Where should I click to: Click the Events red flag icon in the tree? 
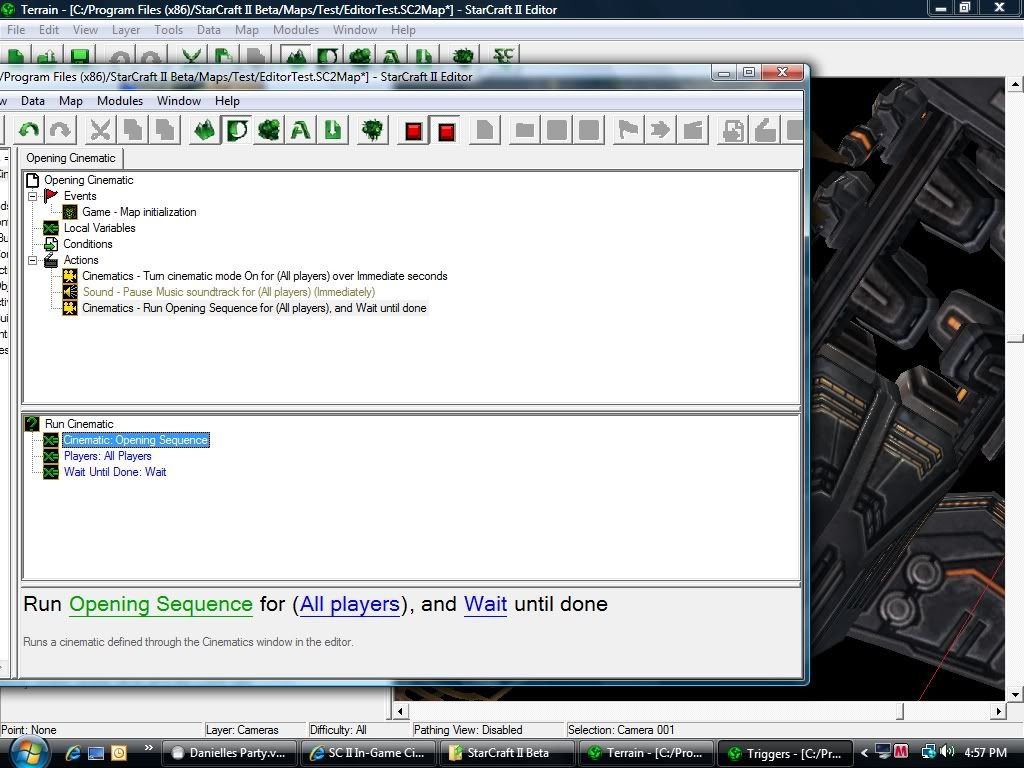point(51,196)
